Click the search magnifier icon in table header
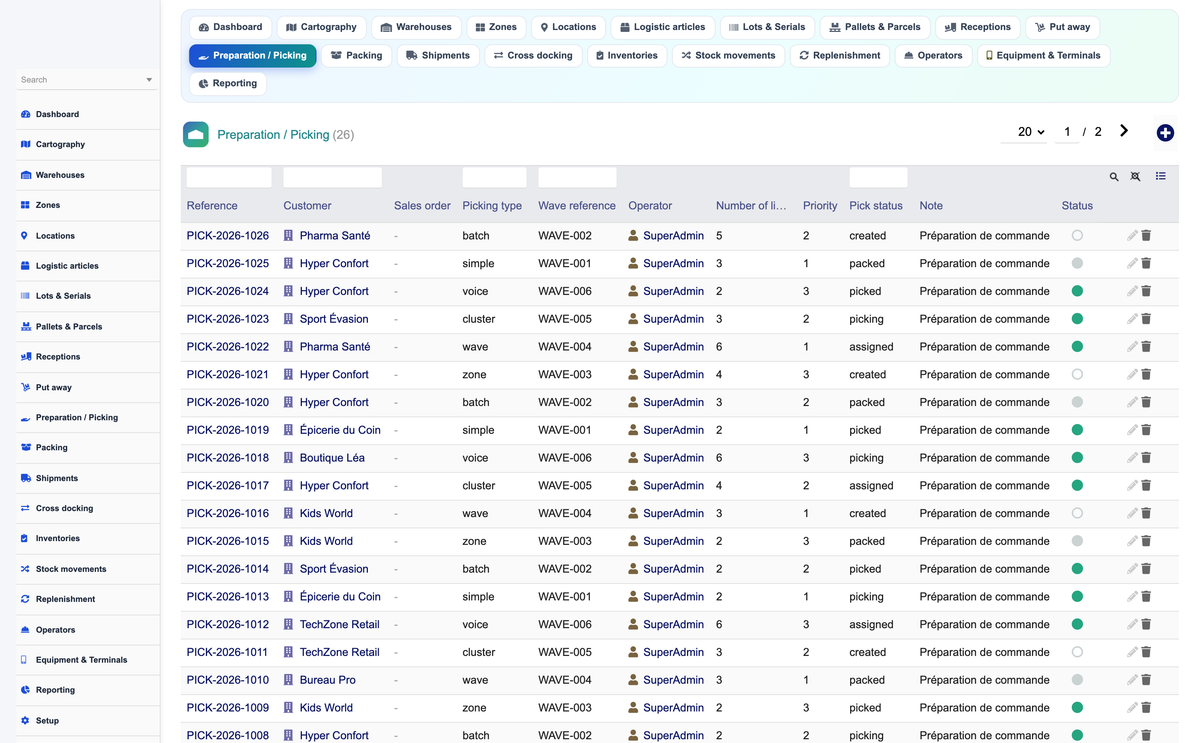The width and height of the screenshot is (1200, 743). 1114,177
